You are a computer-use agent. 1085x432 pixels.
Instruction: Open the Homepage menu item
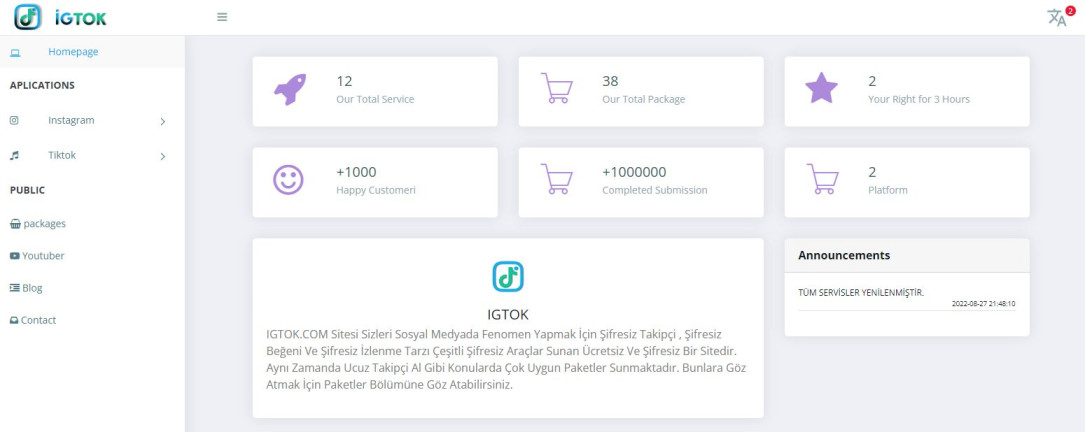pyautogui.click(x=92, y=52)
